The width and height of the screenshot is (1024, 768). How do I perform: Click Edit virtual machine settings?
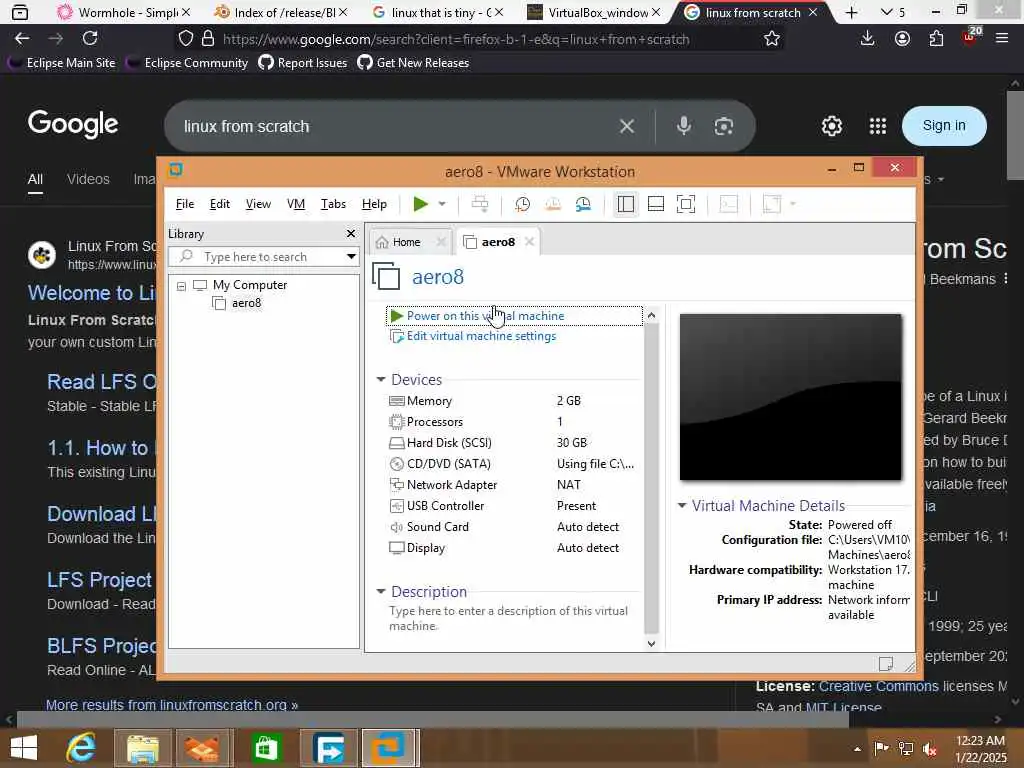coord(481,336)
